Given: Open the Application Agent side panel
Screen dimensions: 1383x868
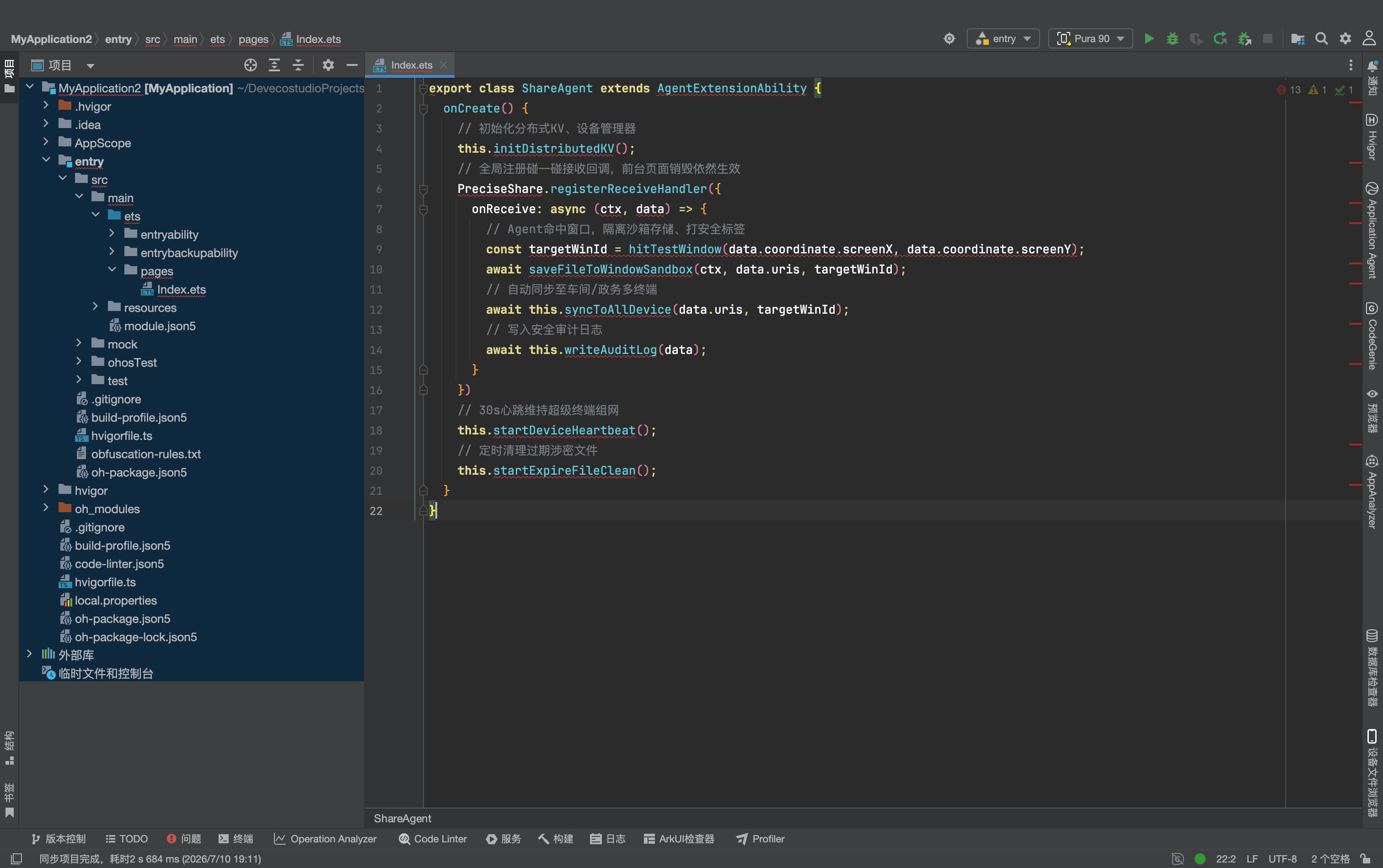Looking at the screenshot, I should [1372, 231].
